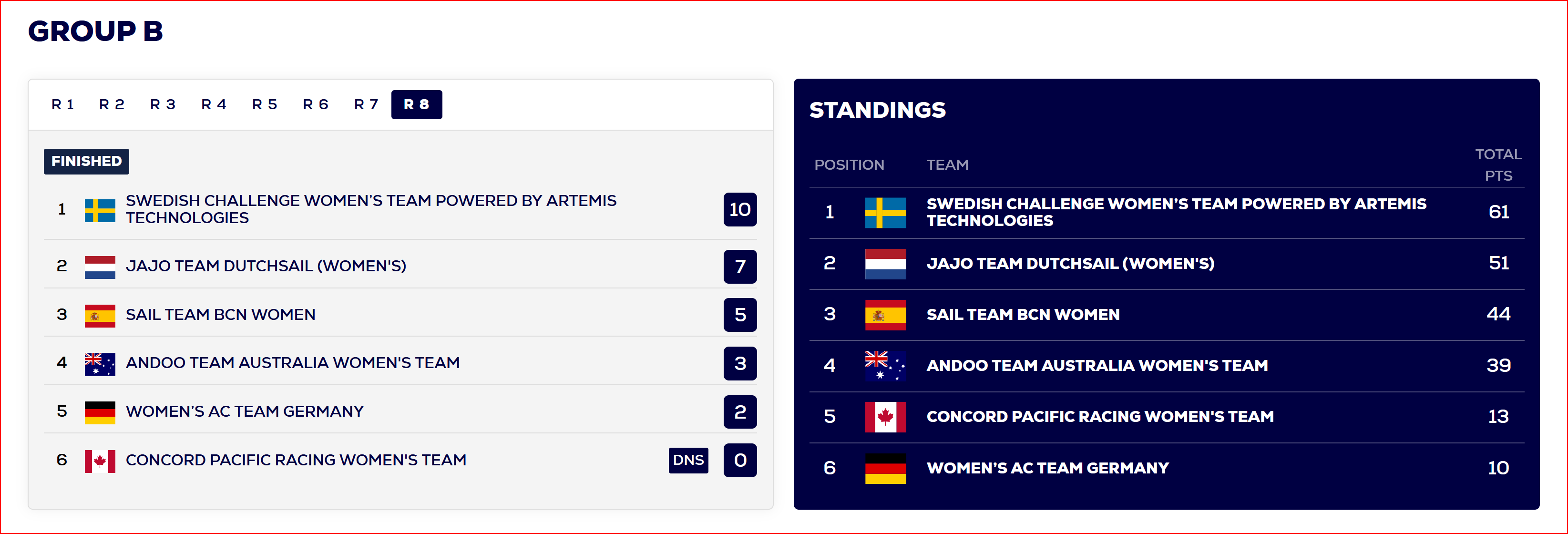Click the Australian flag in race results

100,363
